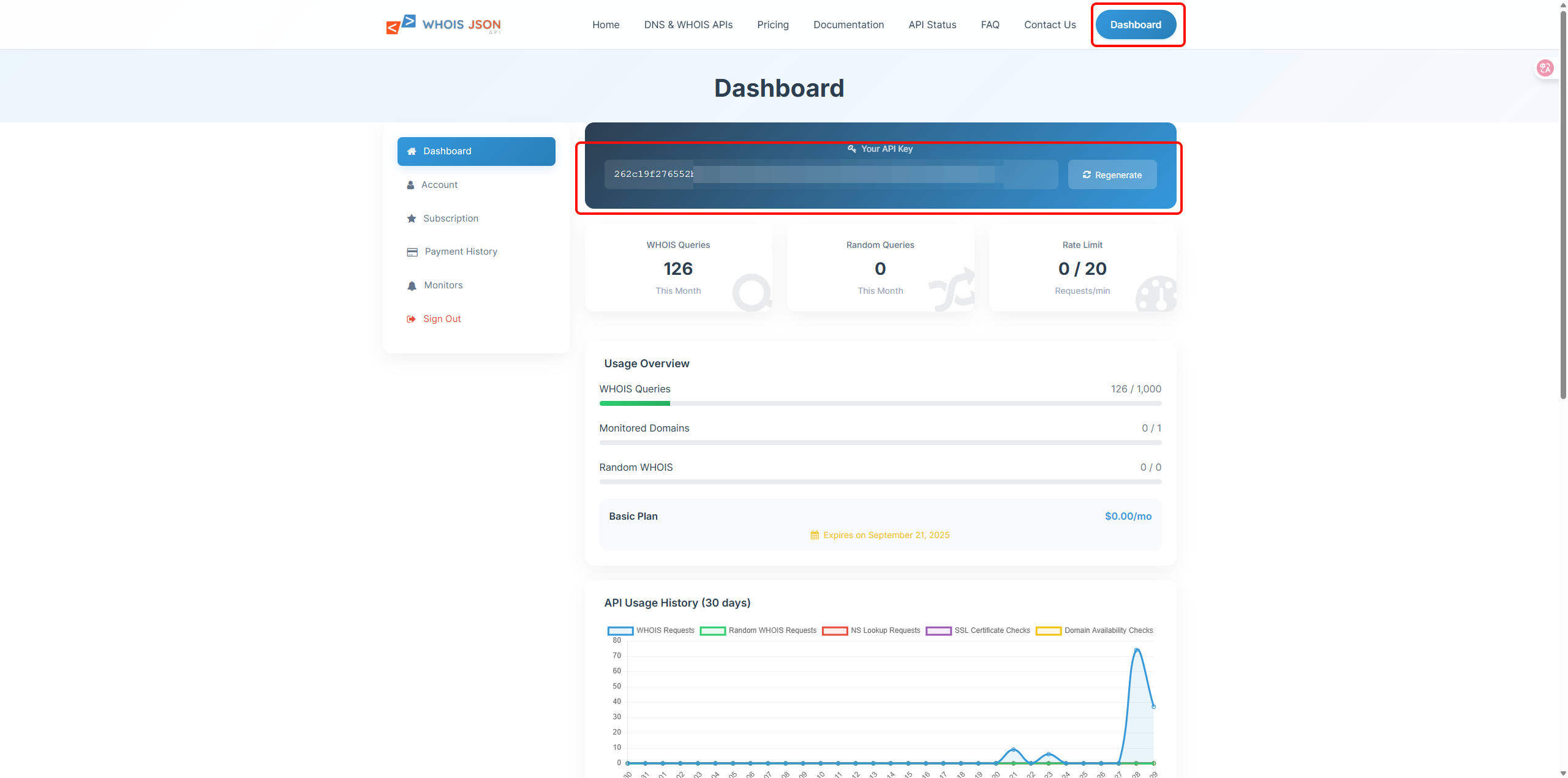This screenshot has width=1568, height=778.
Task: Click the credit card icon for Payment History
Action: [x=412, y=252]
